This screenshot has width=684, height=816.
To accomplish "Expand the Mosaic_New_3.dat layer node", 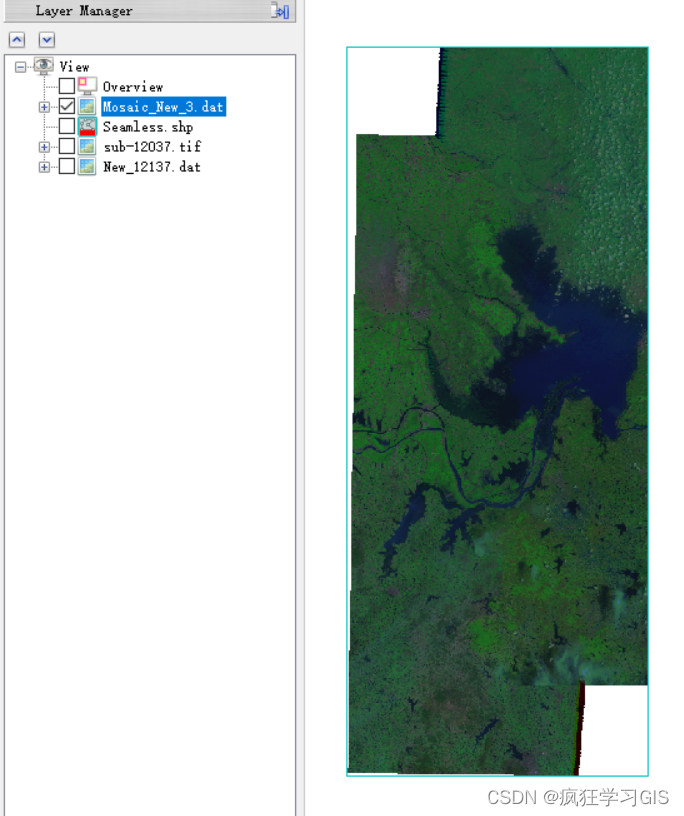I will point(44,107).
